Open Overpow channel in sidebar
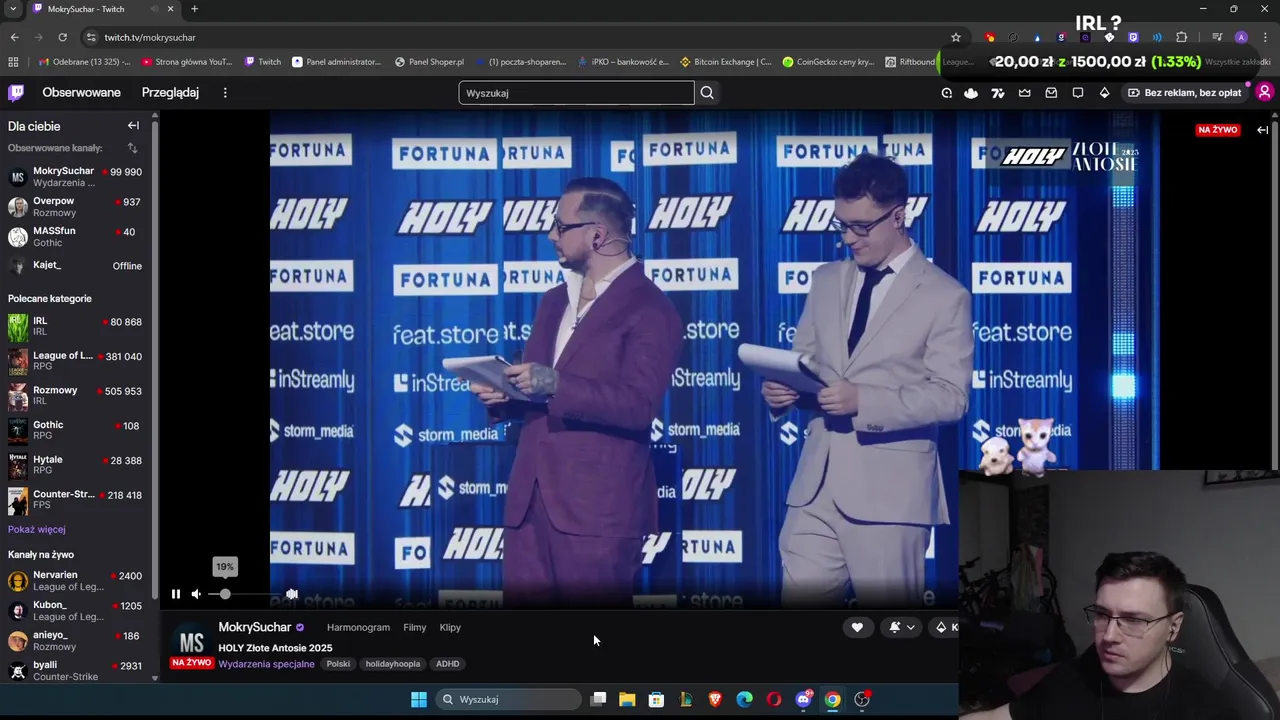 click(76, 207)
